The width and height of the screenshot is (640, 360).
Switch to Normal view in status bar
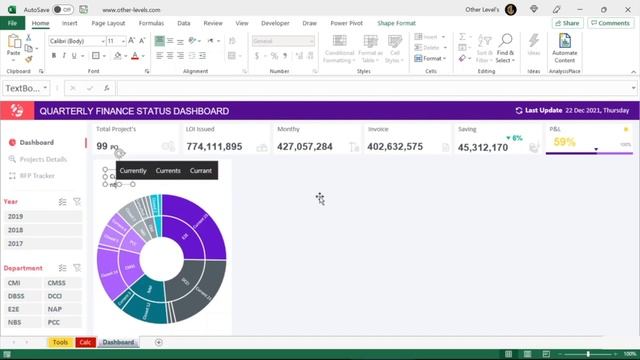click(x=509, y=354)
